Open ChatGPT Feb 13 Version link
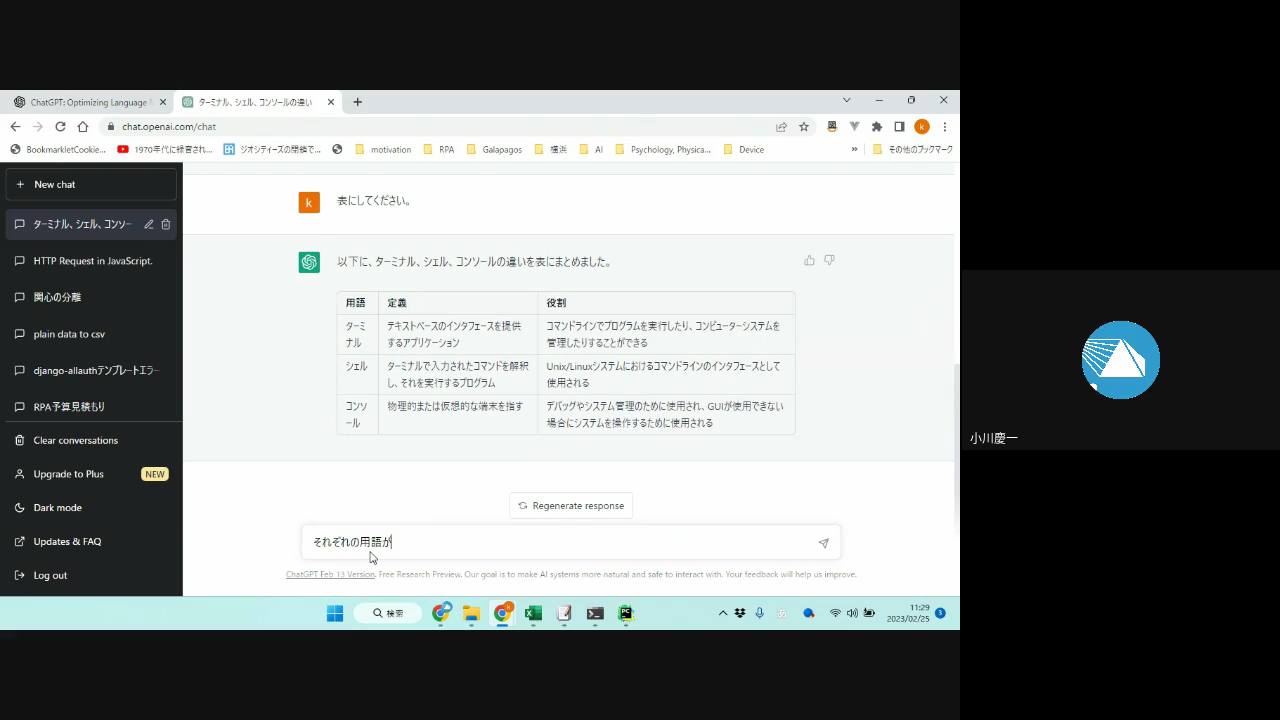 pyautogui.click(x=330, y=575)
